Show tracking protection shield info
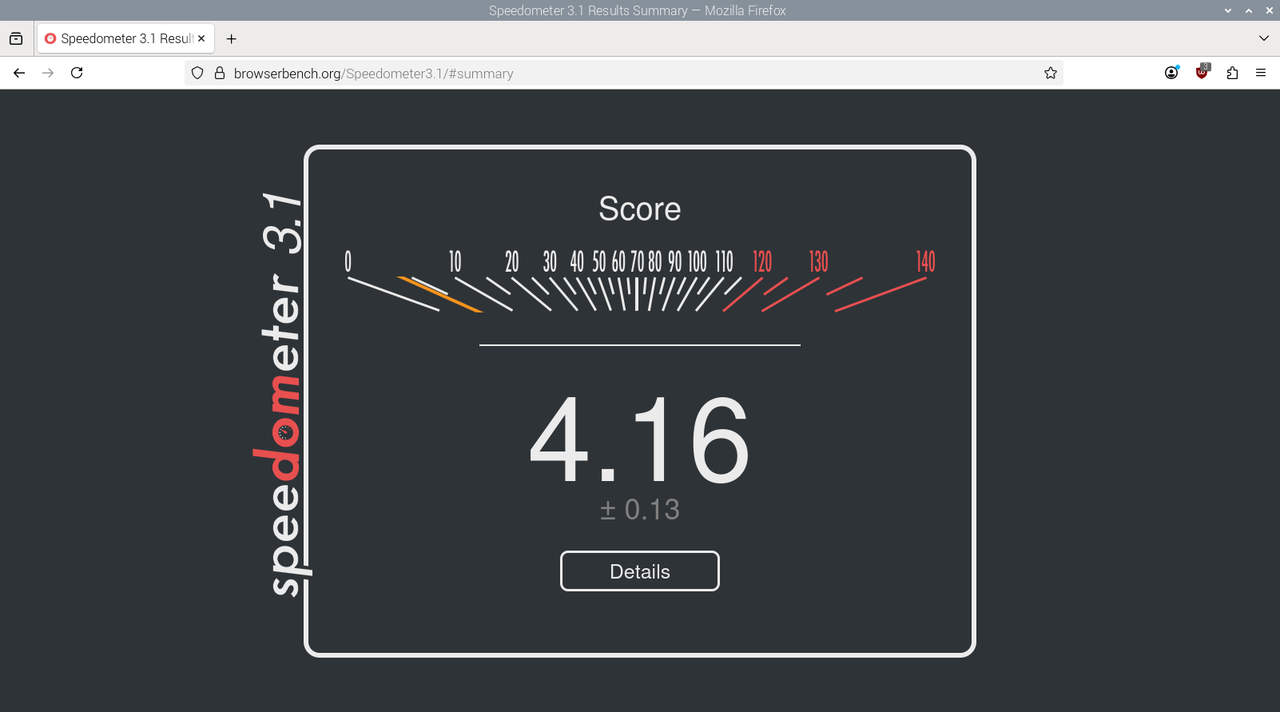Screen dimensions: 1280x712 197,73
